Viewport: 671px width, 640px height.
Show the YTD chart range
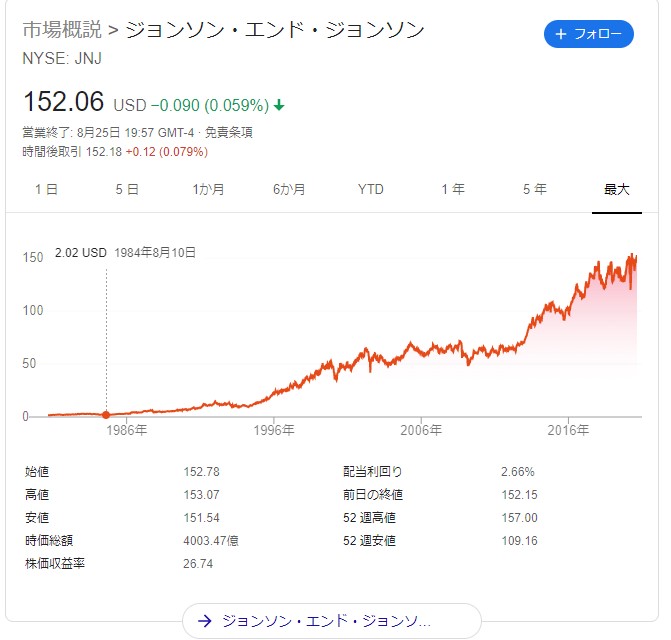point(371,189)
